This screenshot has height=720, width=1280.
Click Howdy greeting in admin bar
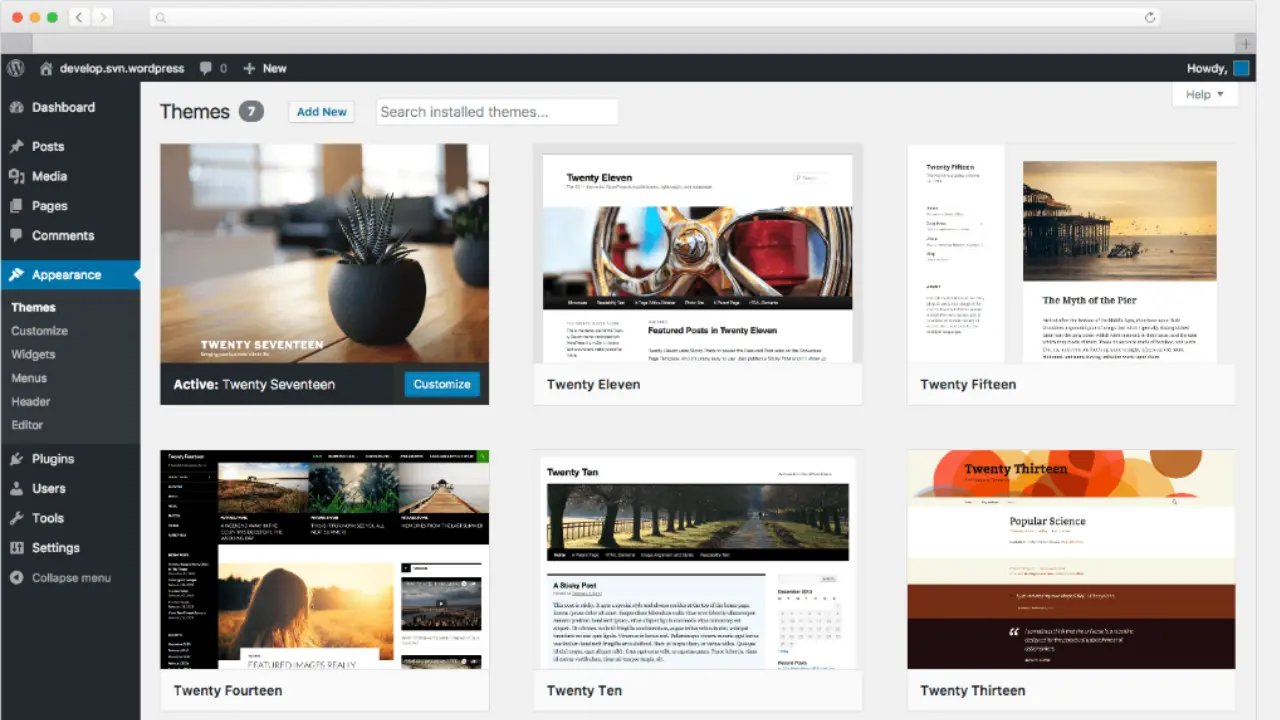(x=1207, y=68)
